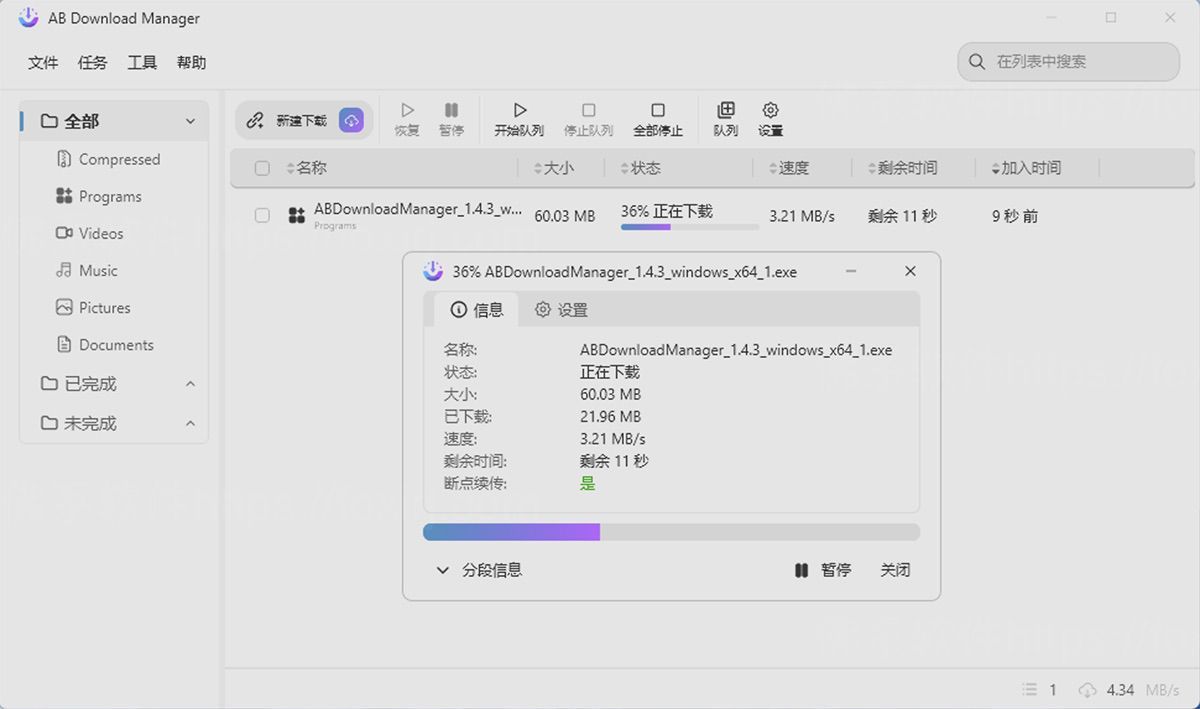The image size is (1200, 709).
Task: Check the select-all checkbox in list header
Action: tap(261, 167)
